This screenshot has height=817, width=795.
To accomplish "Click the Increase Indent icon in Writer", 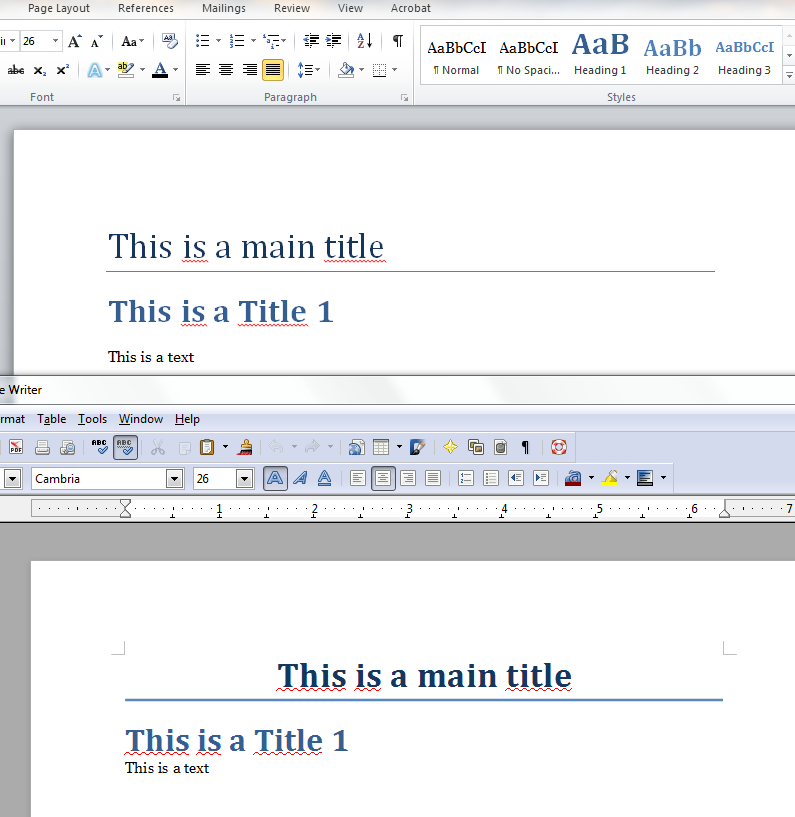I will [x=541, y=478].
